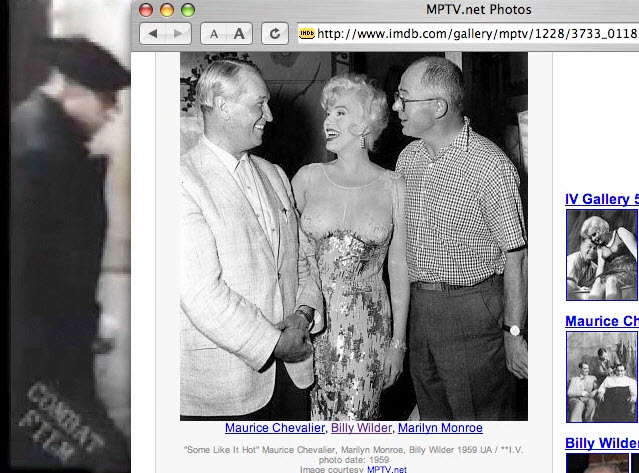Click the Back navigation arrow
This screenshot has width=639, height=473.
[153, 34]
